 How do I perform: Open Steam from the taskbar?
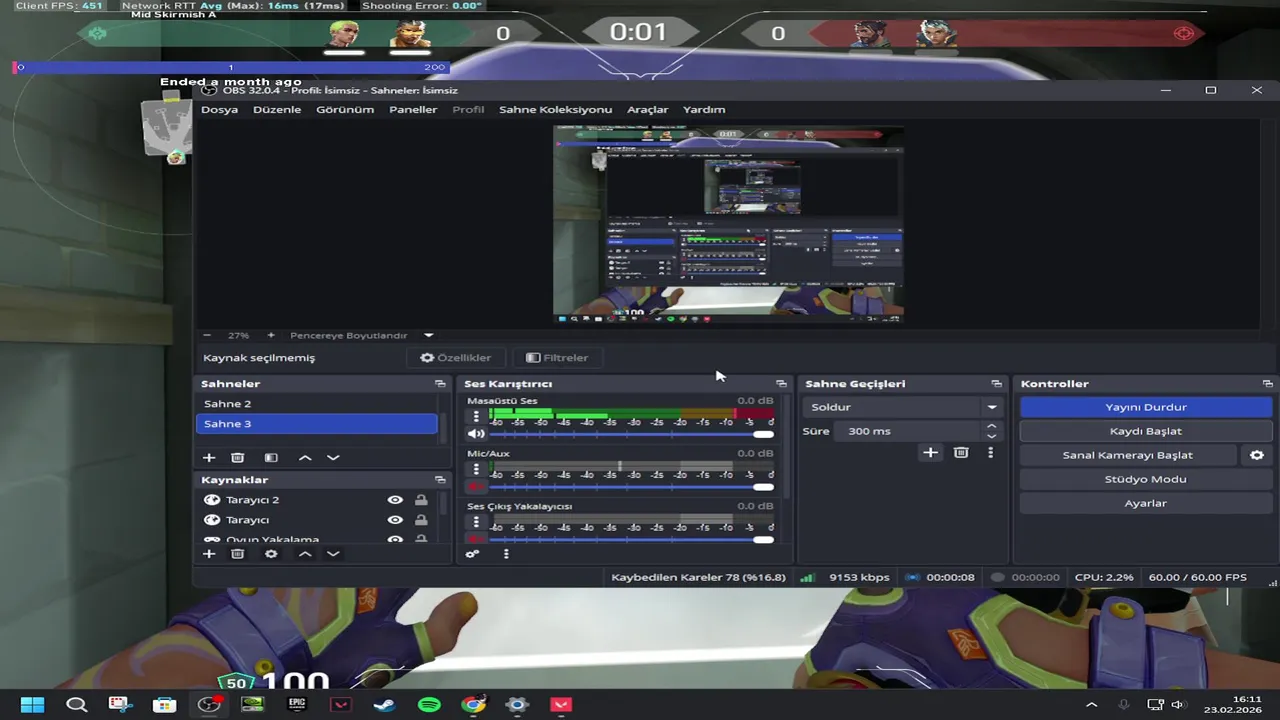click(384, 705)
